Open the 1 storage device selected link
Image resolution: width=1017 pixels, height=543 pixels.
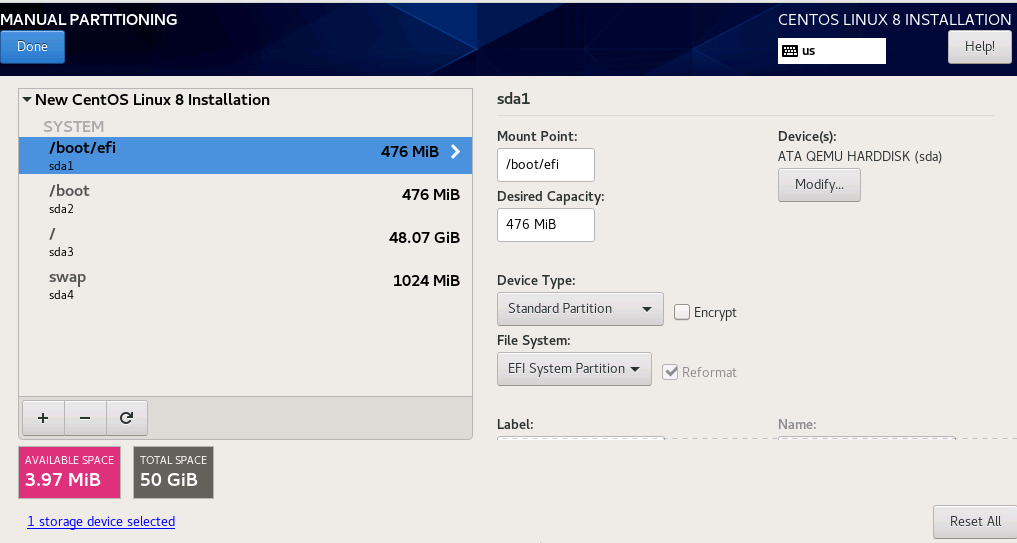tap(101, 522)
